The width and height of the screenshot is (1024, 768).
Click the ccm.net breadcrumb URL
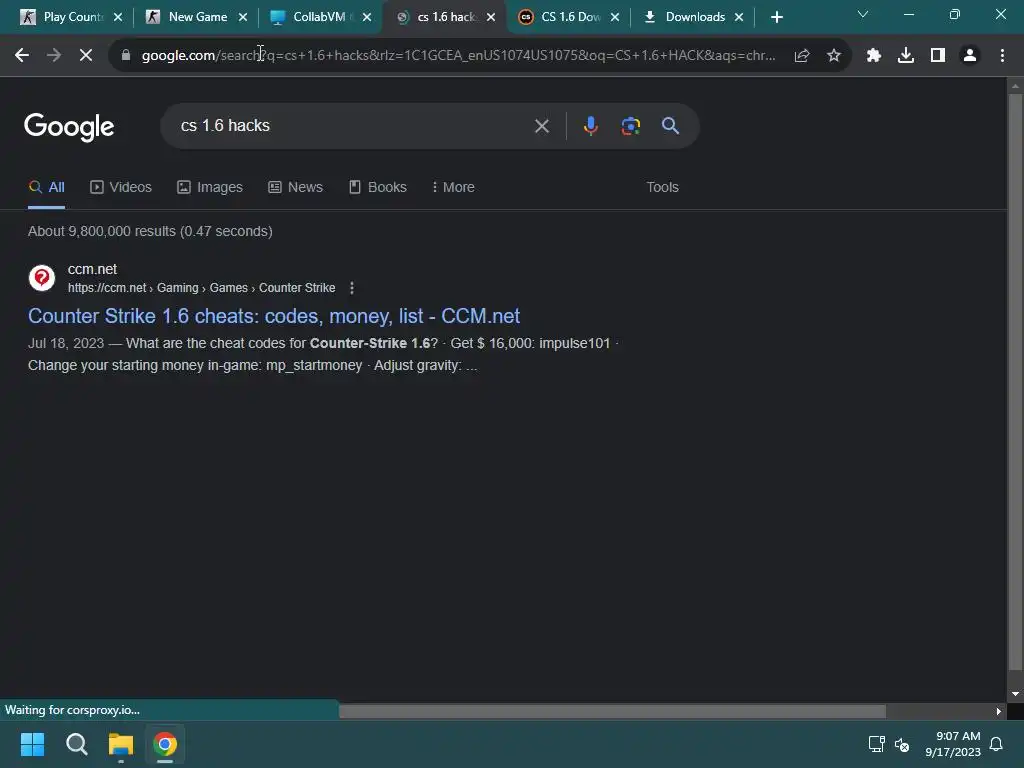(x=201, y=288)
